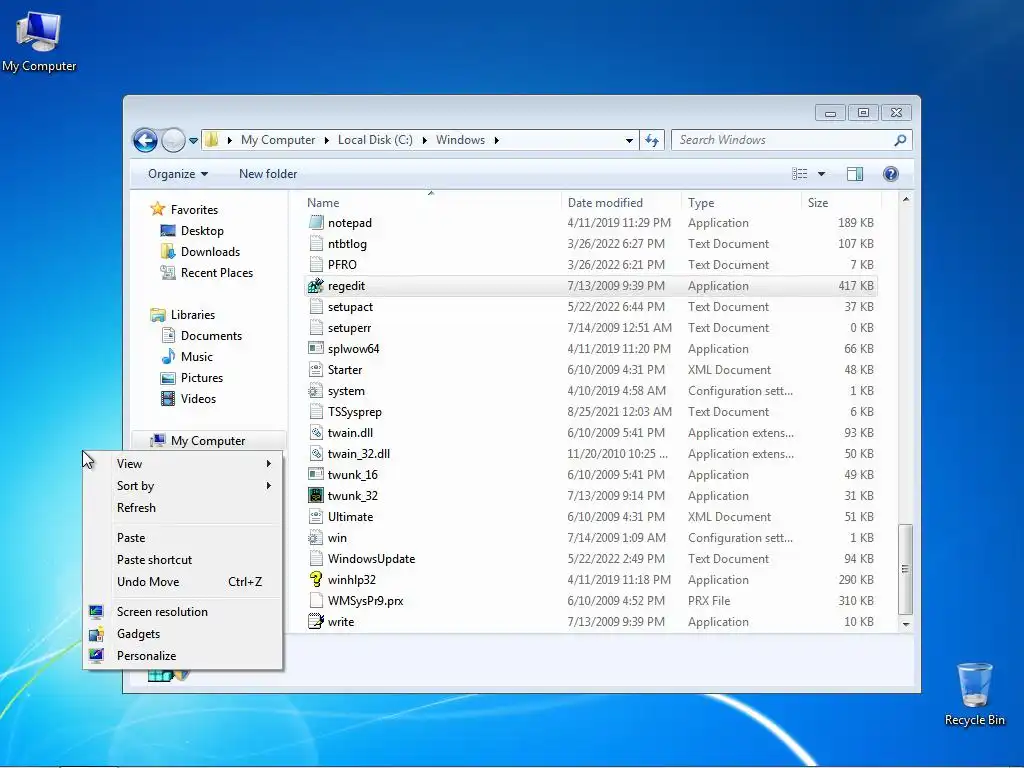Viewport: 1024px width, 768px height.
Task: Open Downloads in the navigation pane
Action: [210, 251]
